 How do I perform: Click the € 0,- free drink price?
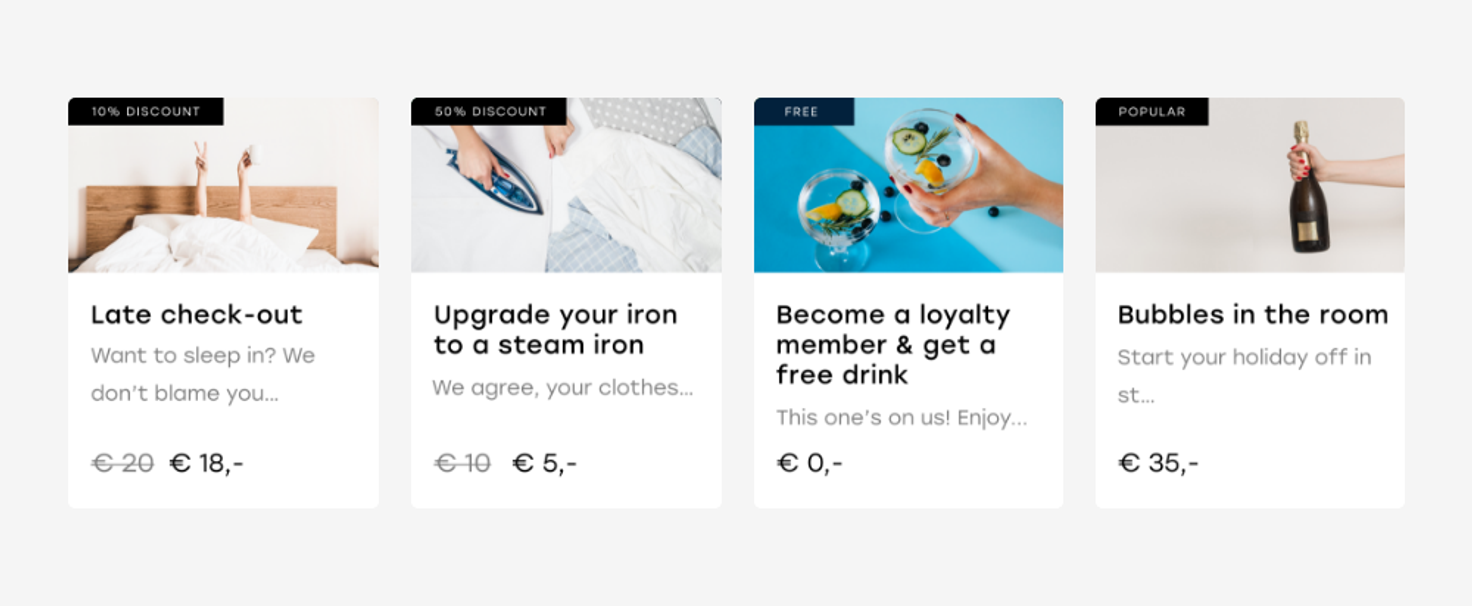810,464
